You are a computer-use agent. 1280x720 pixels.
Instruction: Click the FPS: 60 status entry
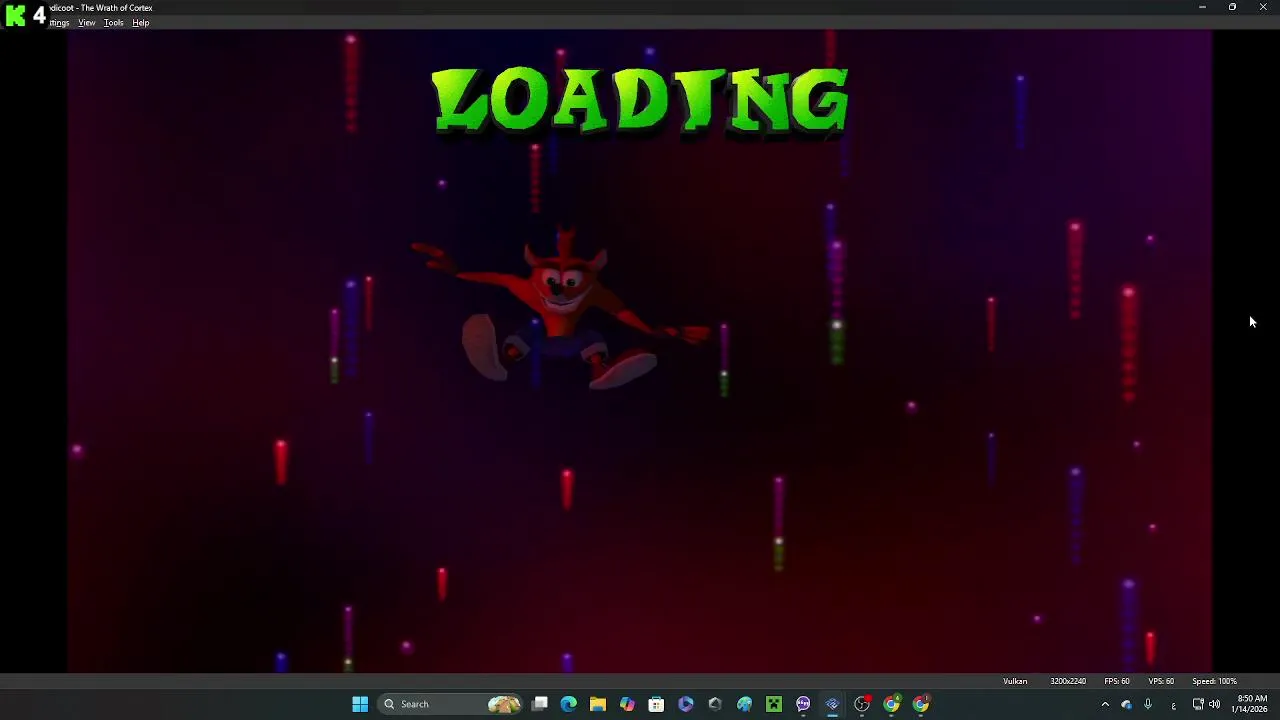tap(1117, 681)
